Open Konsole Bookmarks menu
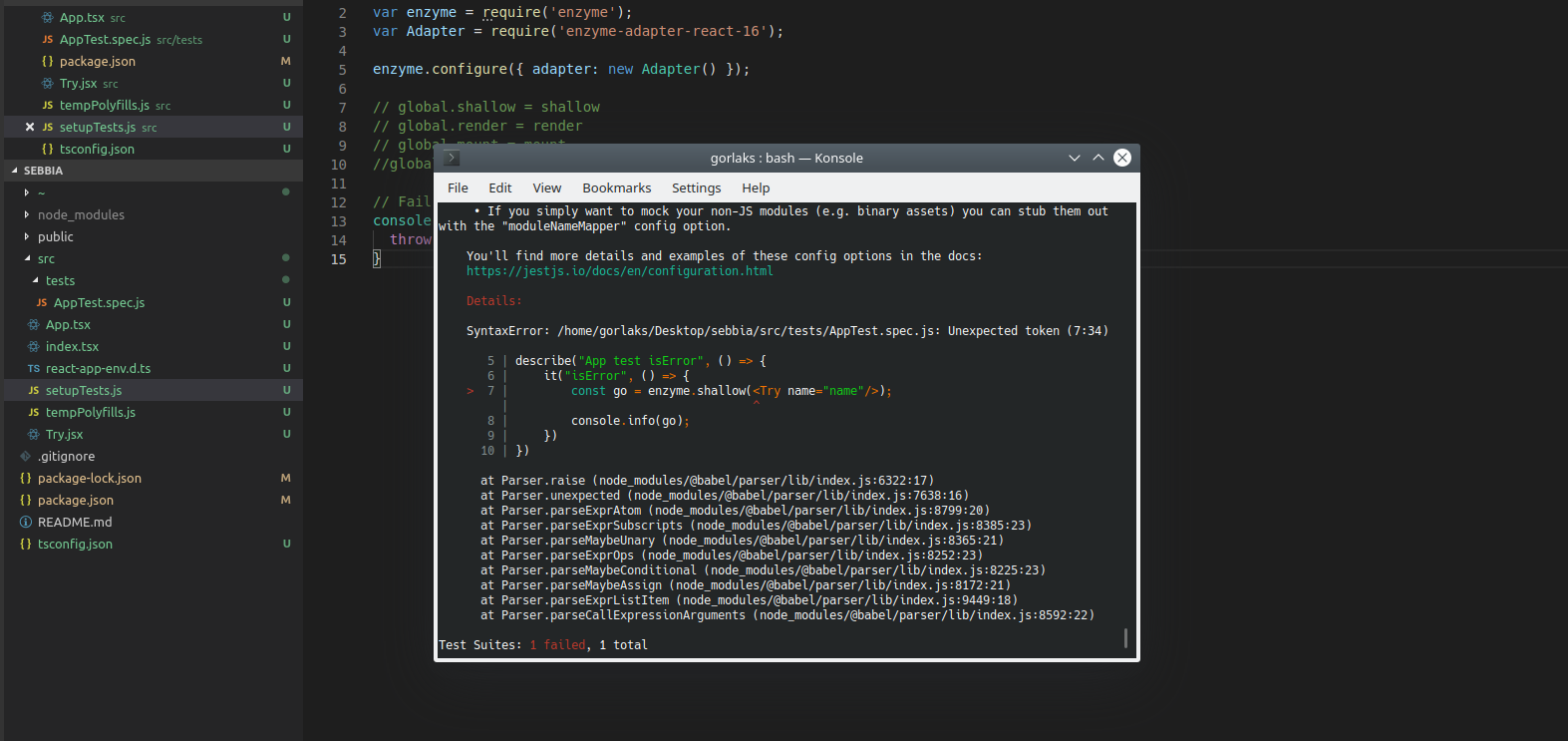 [x=617, y=187]
